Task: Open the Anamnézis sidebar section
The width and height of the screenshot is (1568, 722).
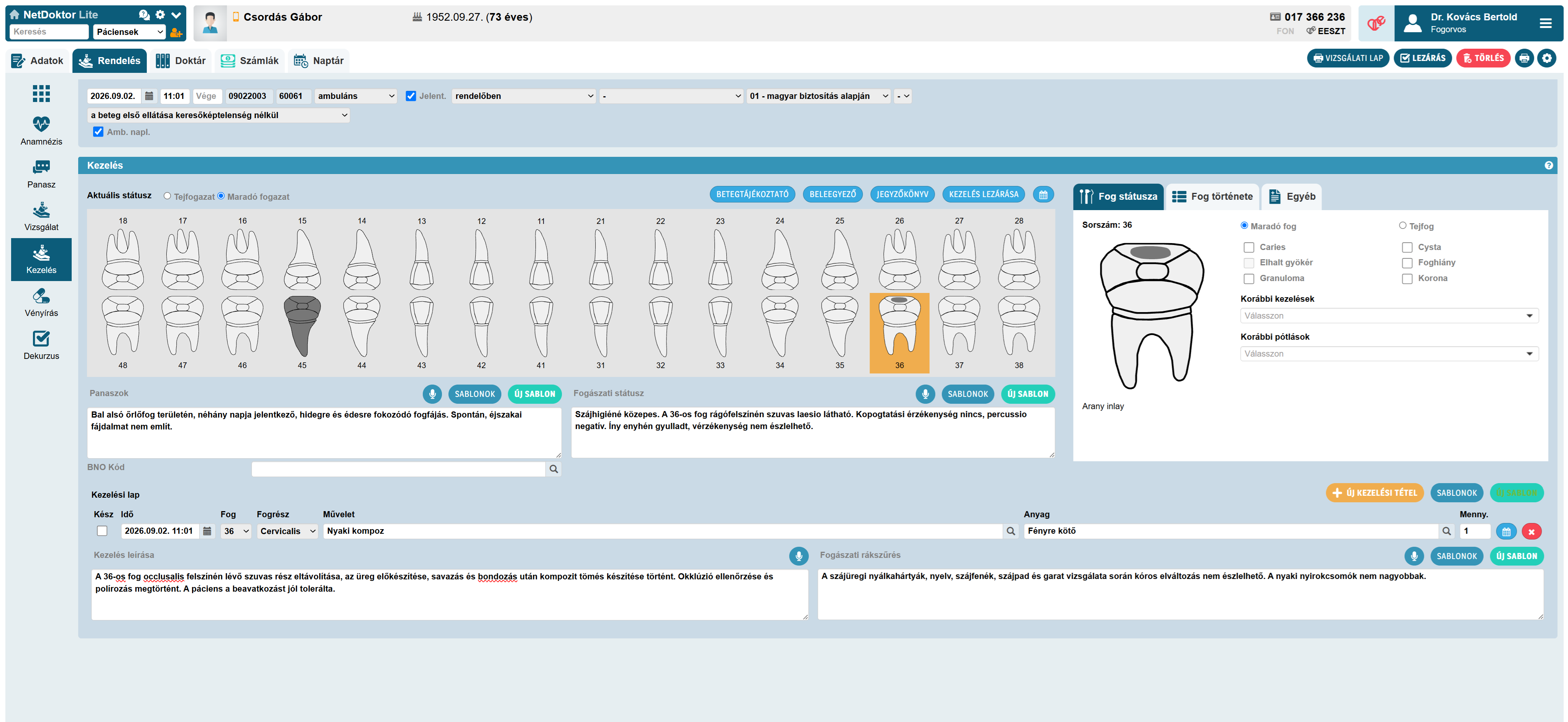Action: pos(41,132)
